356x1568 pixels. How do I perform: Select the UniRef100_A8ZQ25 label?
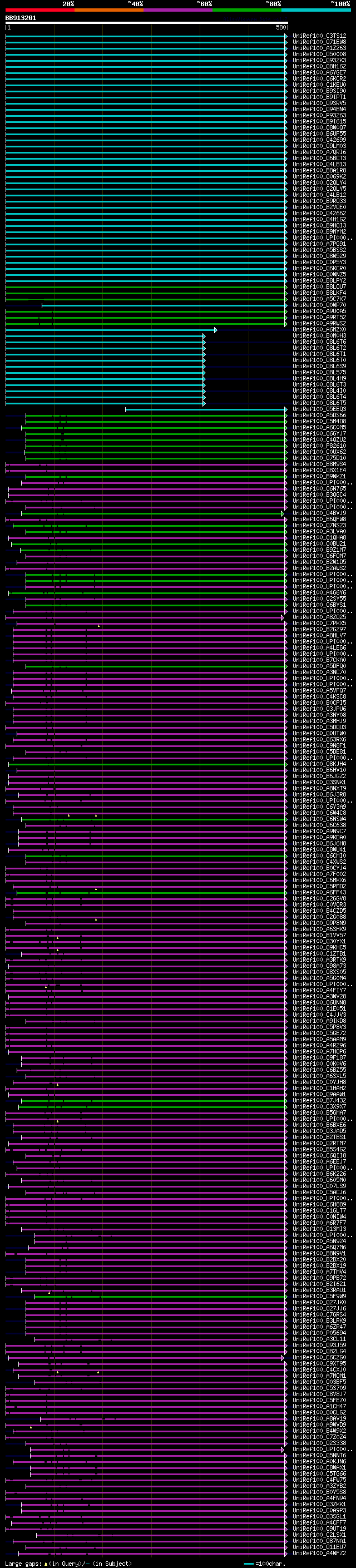tap(319, 617)
